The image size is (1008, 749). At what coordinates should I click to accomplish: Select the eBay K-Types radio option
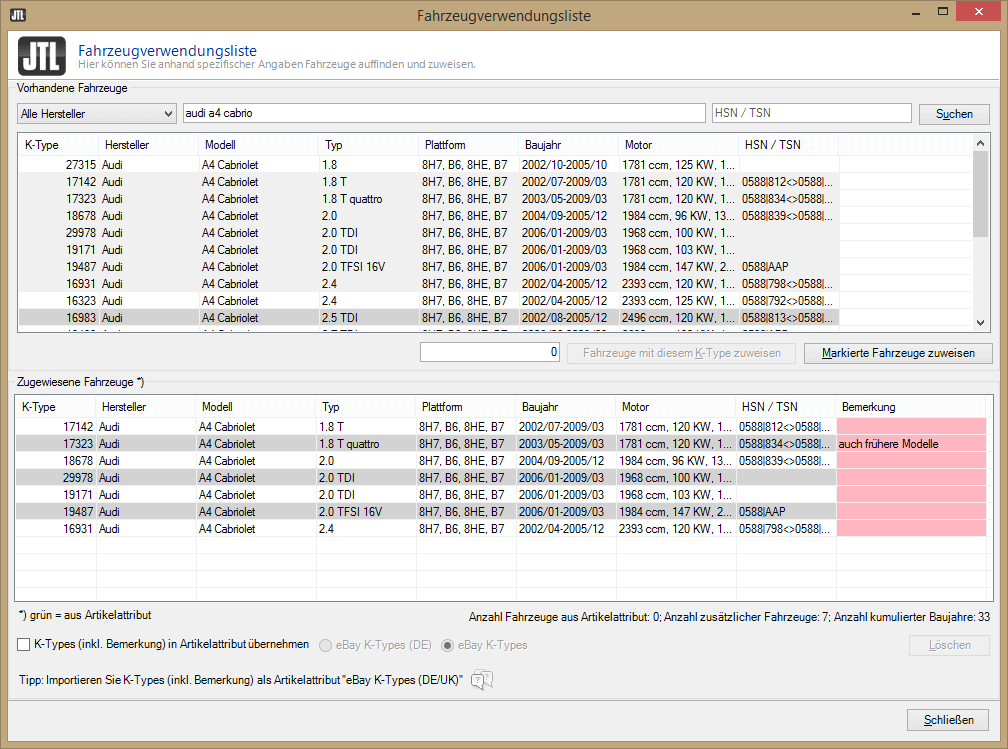(x=447, y=645)
